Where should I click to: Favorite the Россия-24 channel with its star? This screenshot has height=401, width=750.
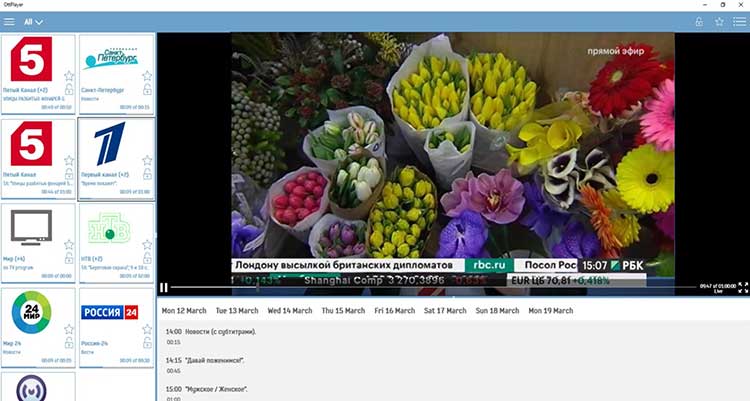pos(147,329)
